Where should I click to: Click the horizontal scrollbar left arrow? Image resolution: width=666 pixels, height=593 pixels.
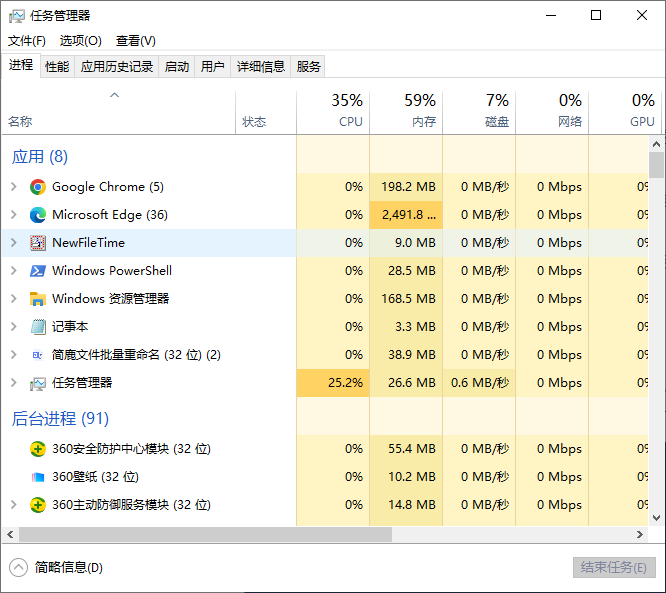click(x=10, y=534)
